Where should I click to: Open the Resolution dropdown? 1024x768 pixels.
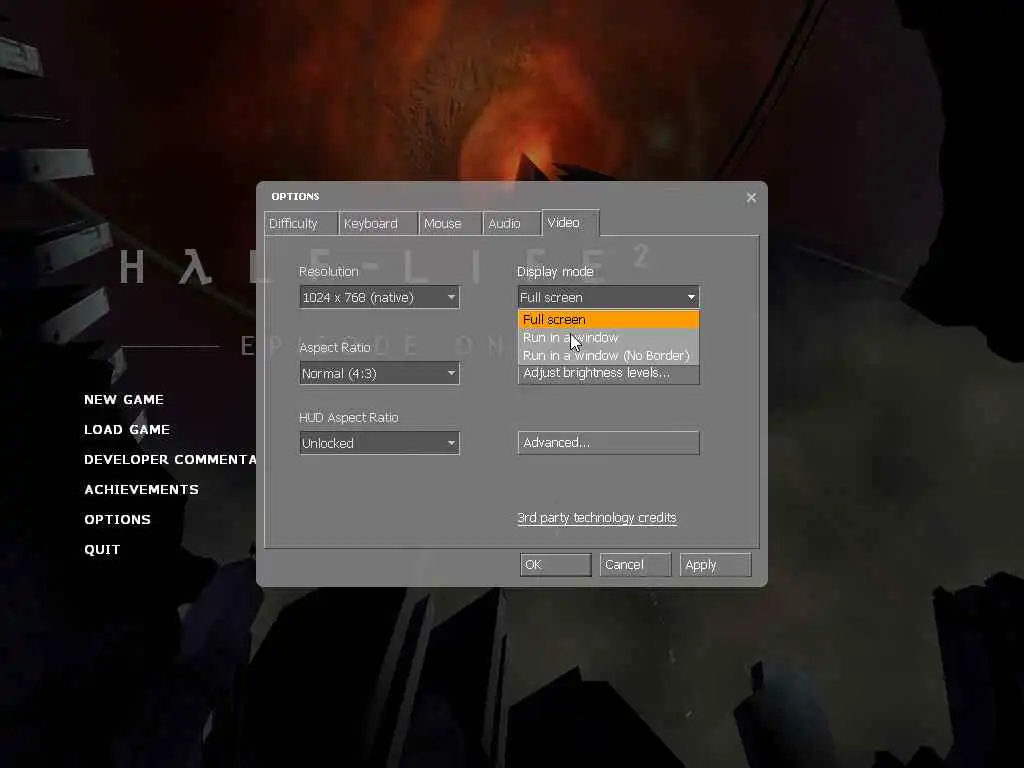[x=379, y=297]
